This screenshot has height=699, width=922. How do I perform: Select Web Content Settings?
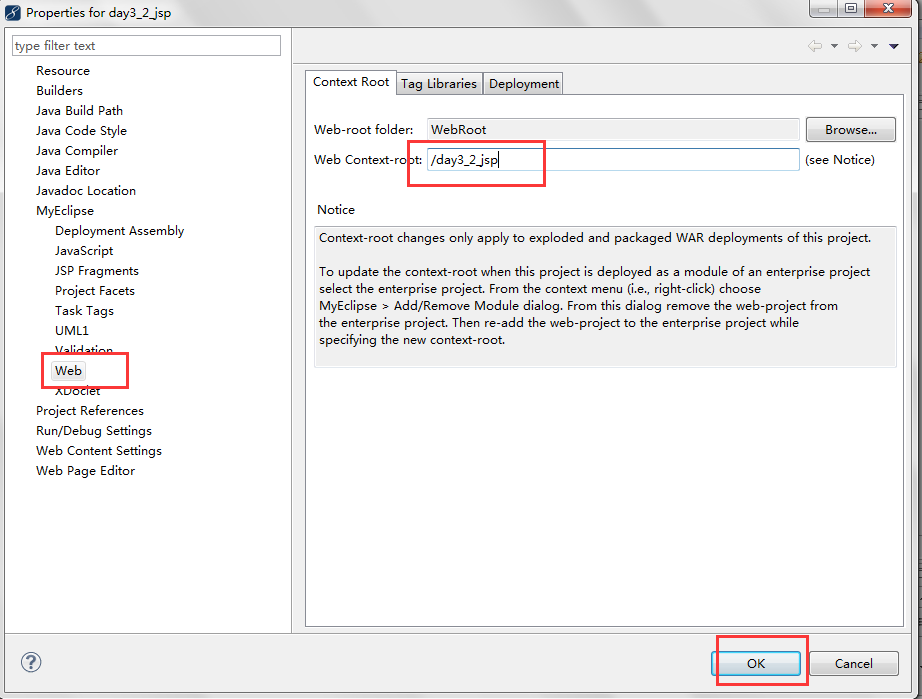[99, 450]
